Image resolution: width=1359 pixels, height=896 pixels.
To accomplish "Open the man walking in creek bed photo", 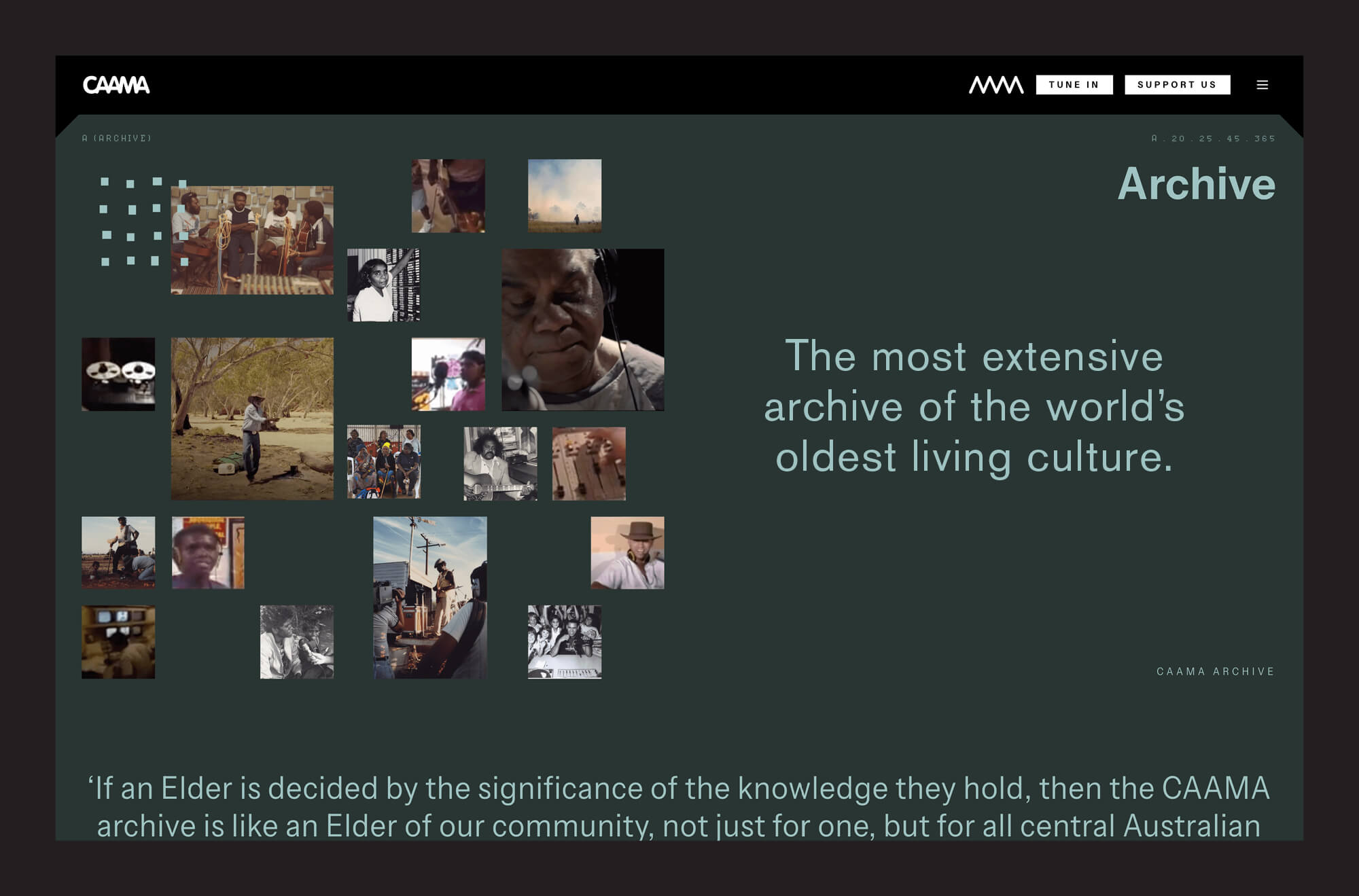I will point(252,418).
